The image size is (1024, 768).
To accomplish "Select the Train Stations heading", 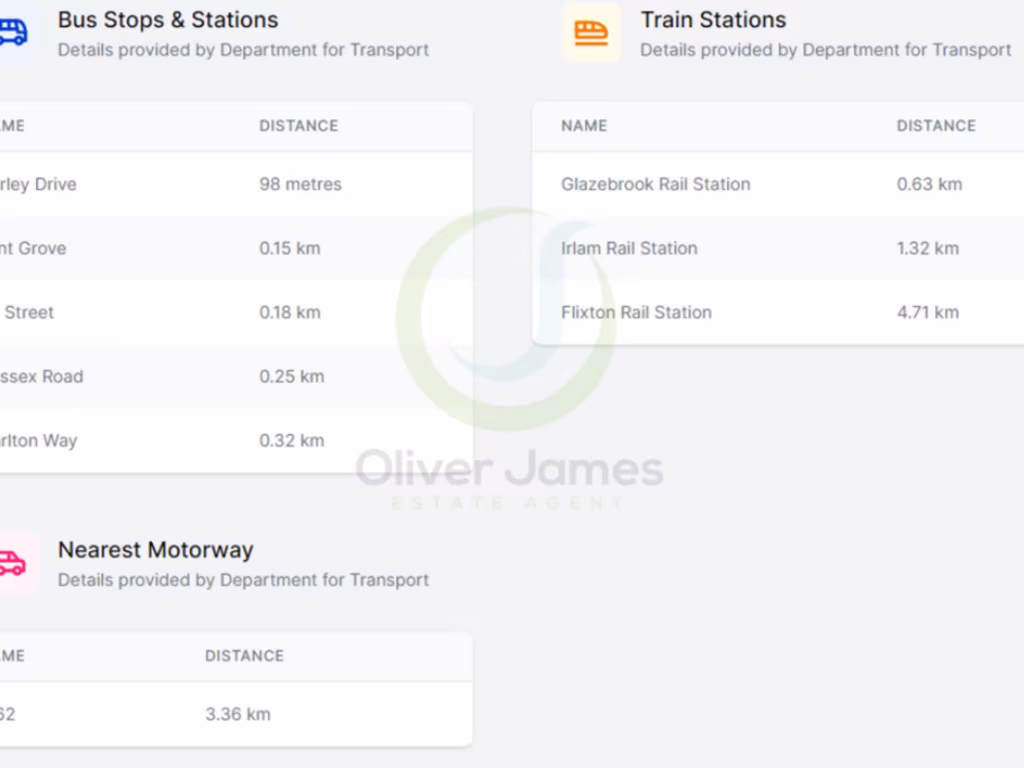I will click(x=713, y=20).
